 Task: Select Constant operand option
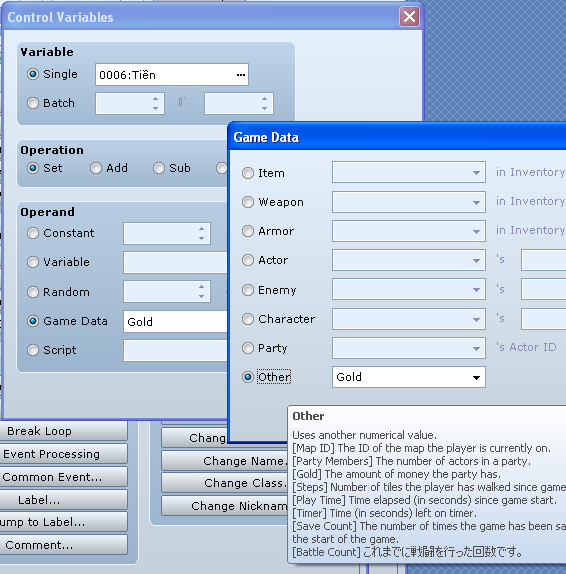[x=33, y=233]
